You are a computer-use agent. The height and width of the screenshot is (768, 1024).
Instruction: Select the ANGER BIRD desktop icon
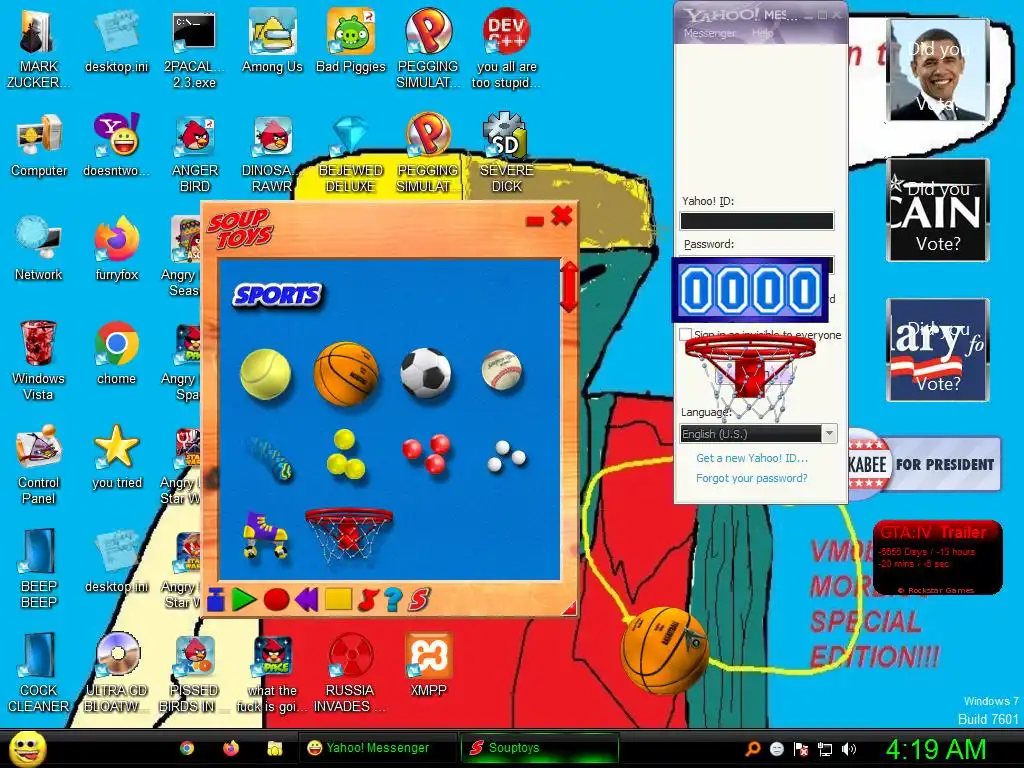point(195,153)
